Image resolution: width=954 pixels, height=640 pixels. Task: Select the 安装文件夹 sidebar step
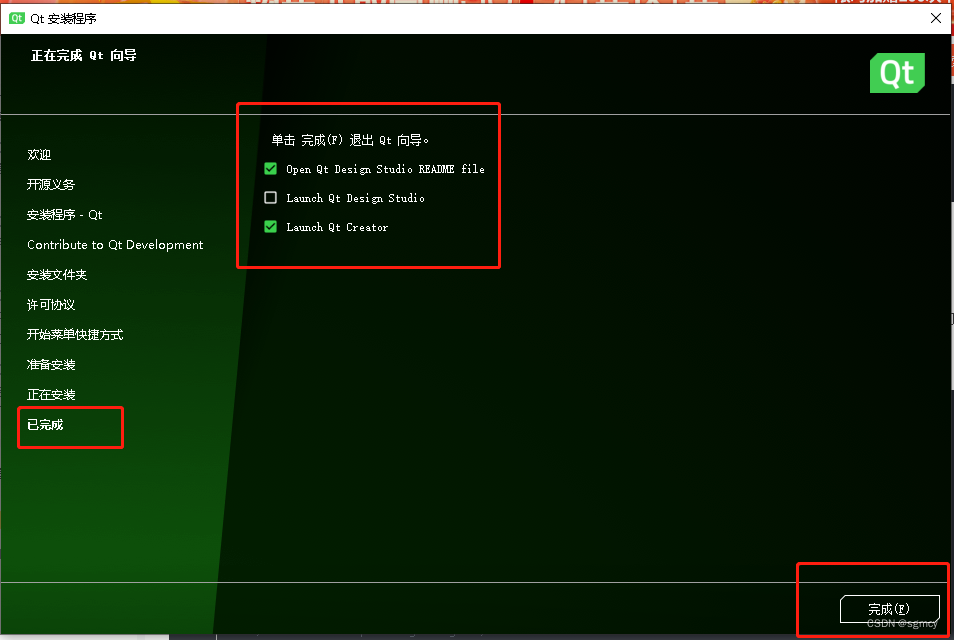57,275
